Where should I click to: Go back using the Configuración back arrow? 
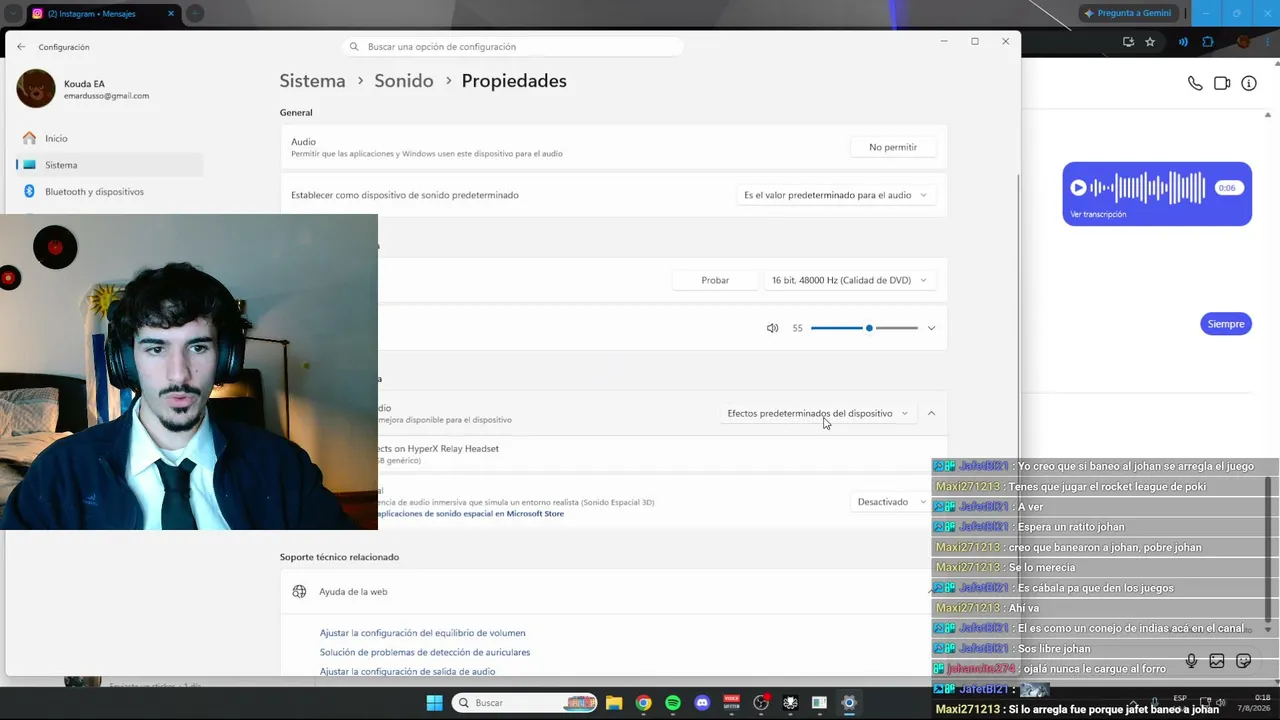pyautogui.click(x=21, y=47)
